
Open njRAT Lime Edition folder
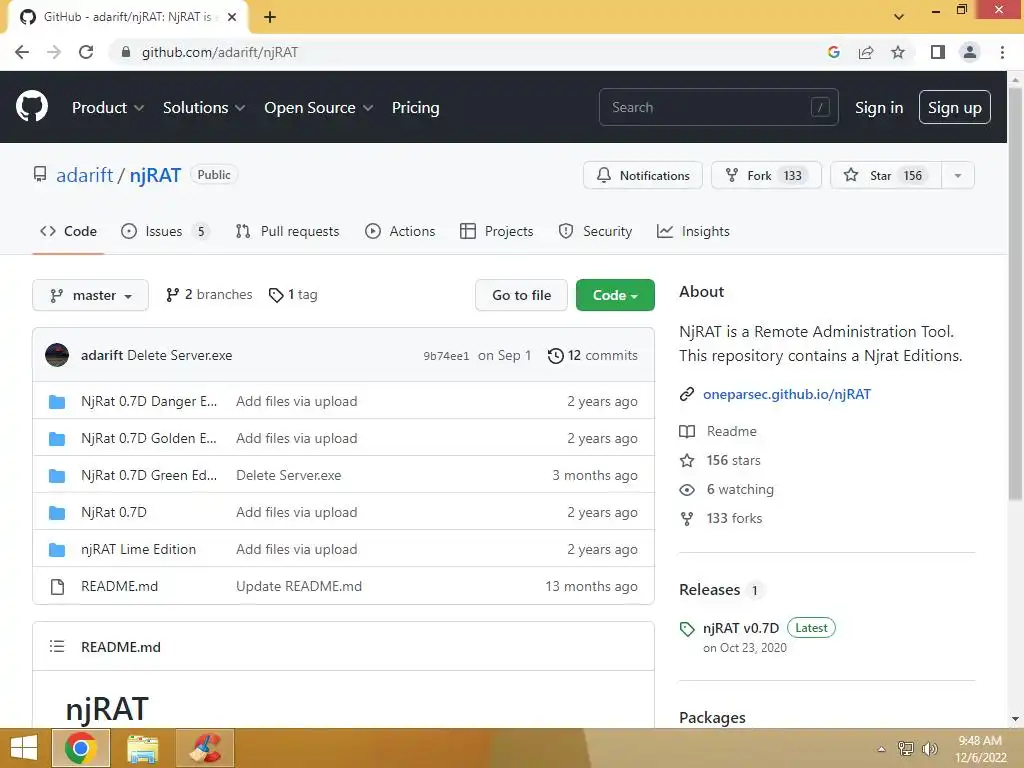(x=138, y=549)
